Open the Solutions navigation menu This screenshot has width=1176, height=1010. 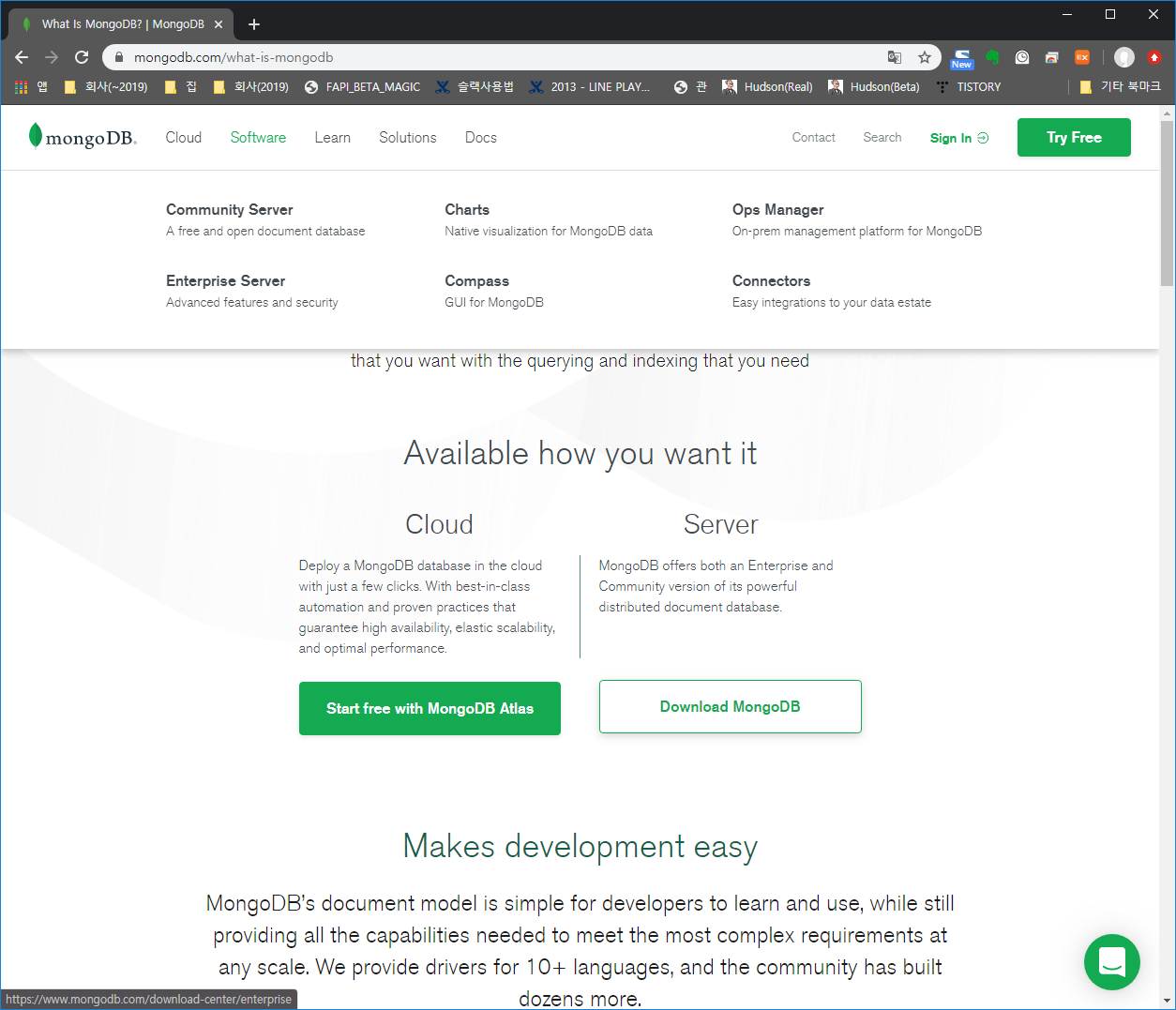click(x=408, y=138)
